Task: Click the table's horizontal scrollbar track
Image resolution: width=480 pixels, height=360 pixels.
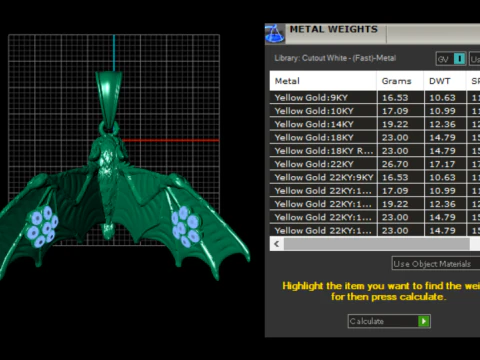Action: pyautogui.click(x=377, y=244)
